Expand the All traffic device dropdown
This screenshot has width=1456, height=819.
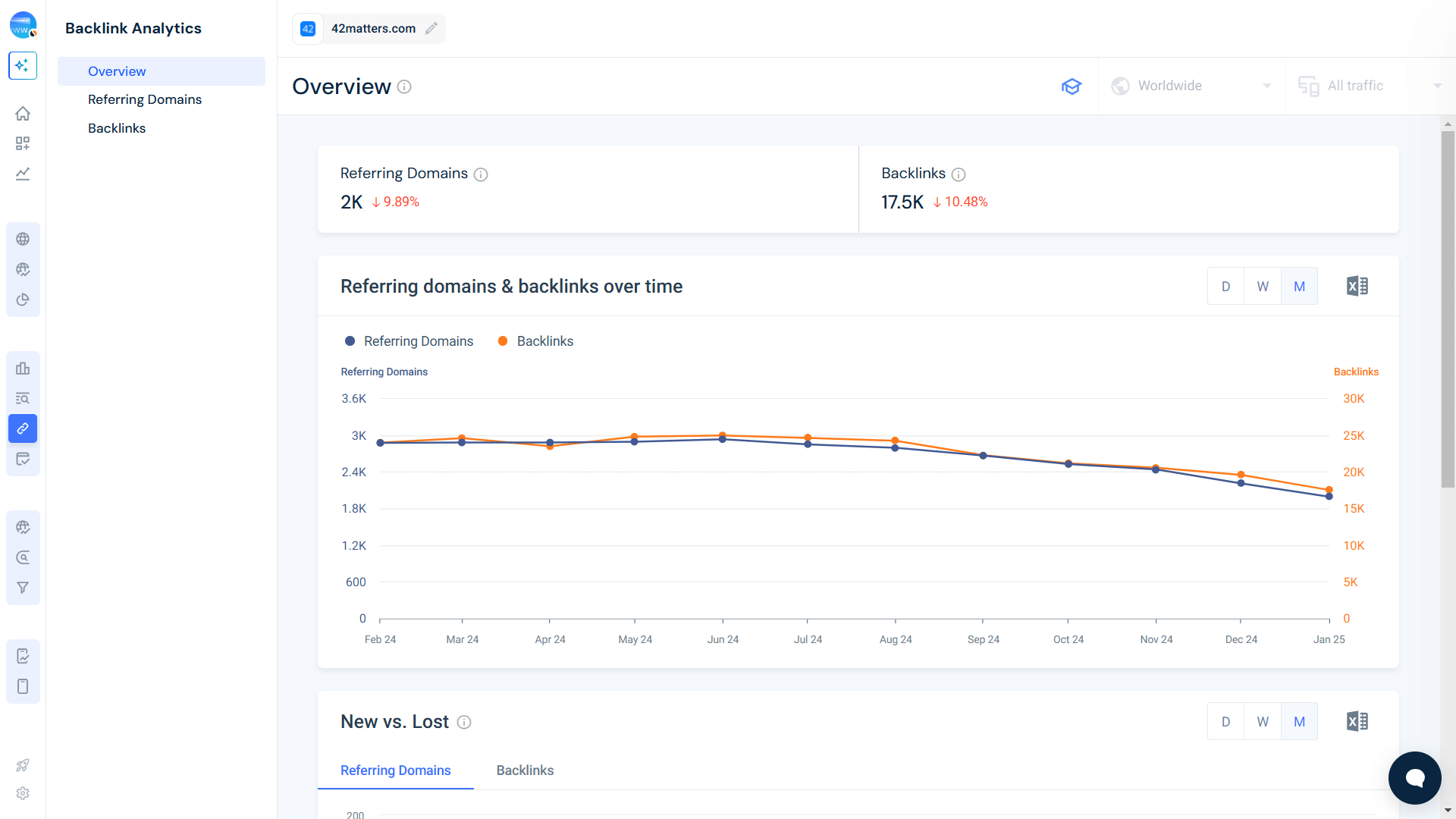tap(1357, 86)
